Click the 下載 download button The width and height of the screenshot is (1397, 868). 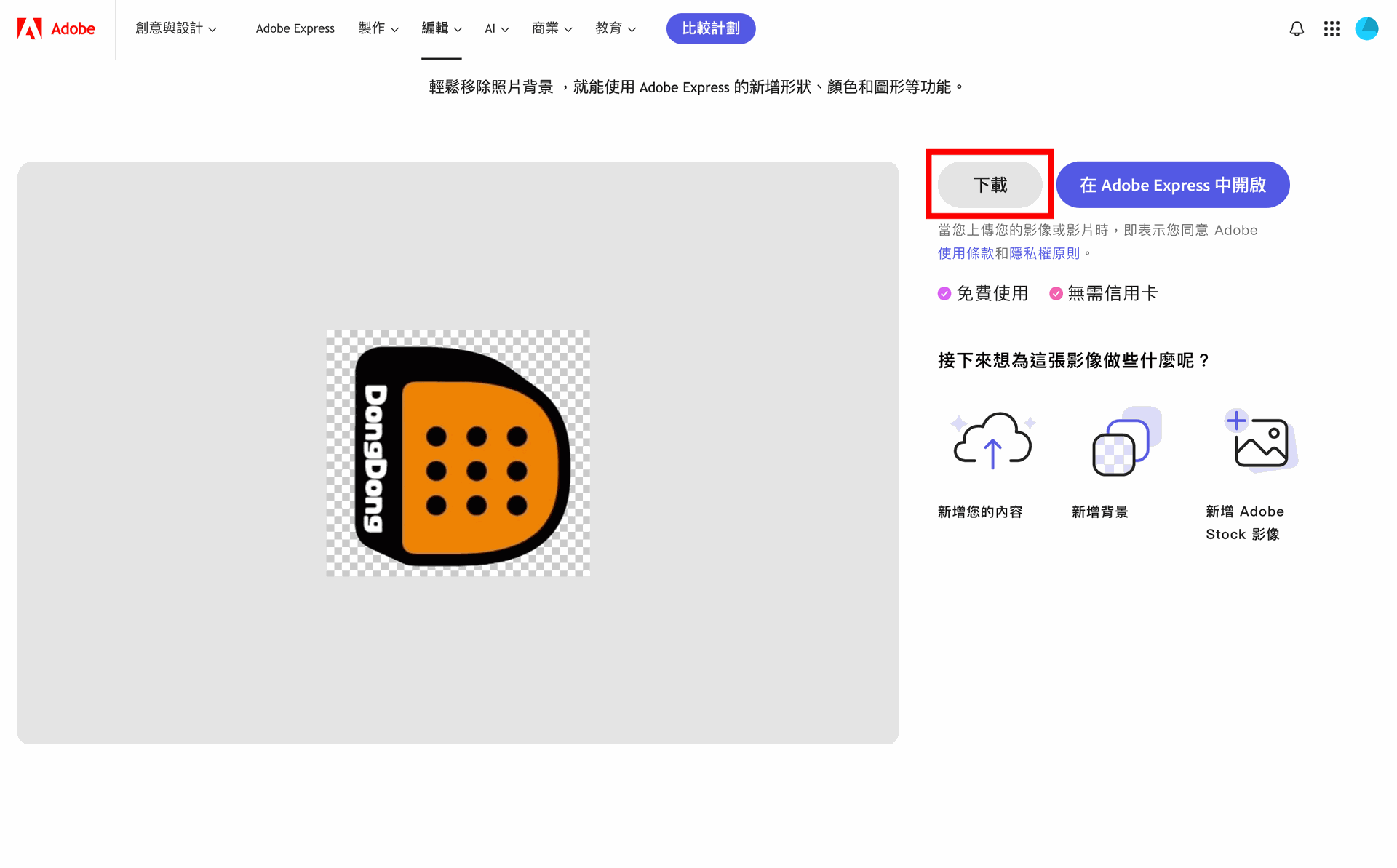990,185
